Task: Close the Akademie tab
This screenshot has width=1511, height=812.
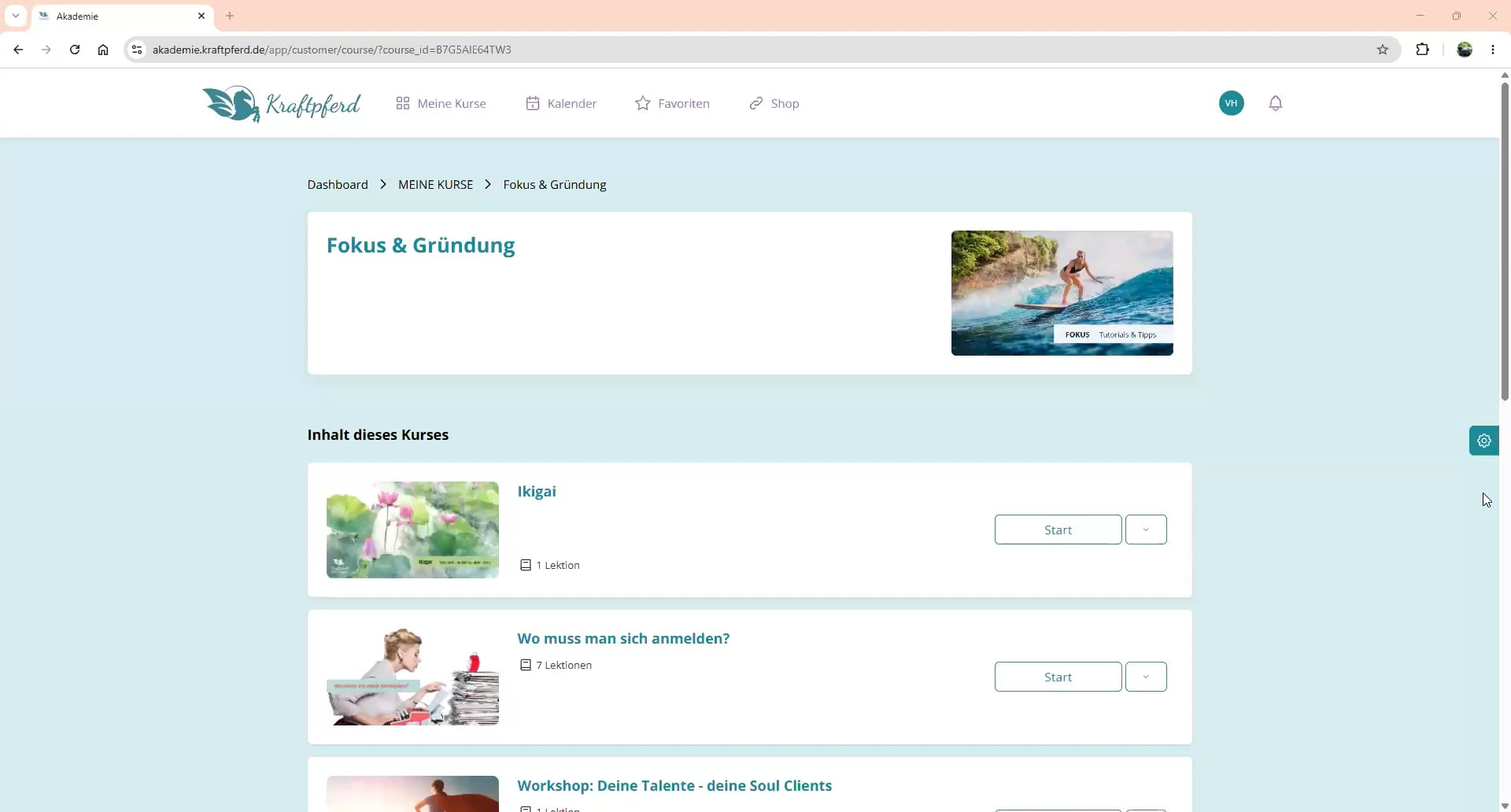Action: pyautogui.click(x=201, y=16)
